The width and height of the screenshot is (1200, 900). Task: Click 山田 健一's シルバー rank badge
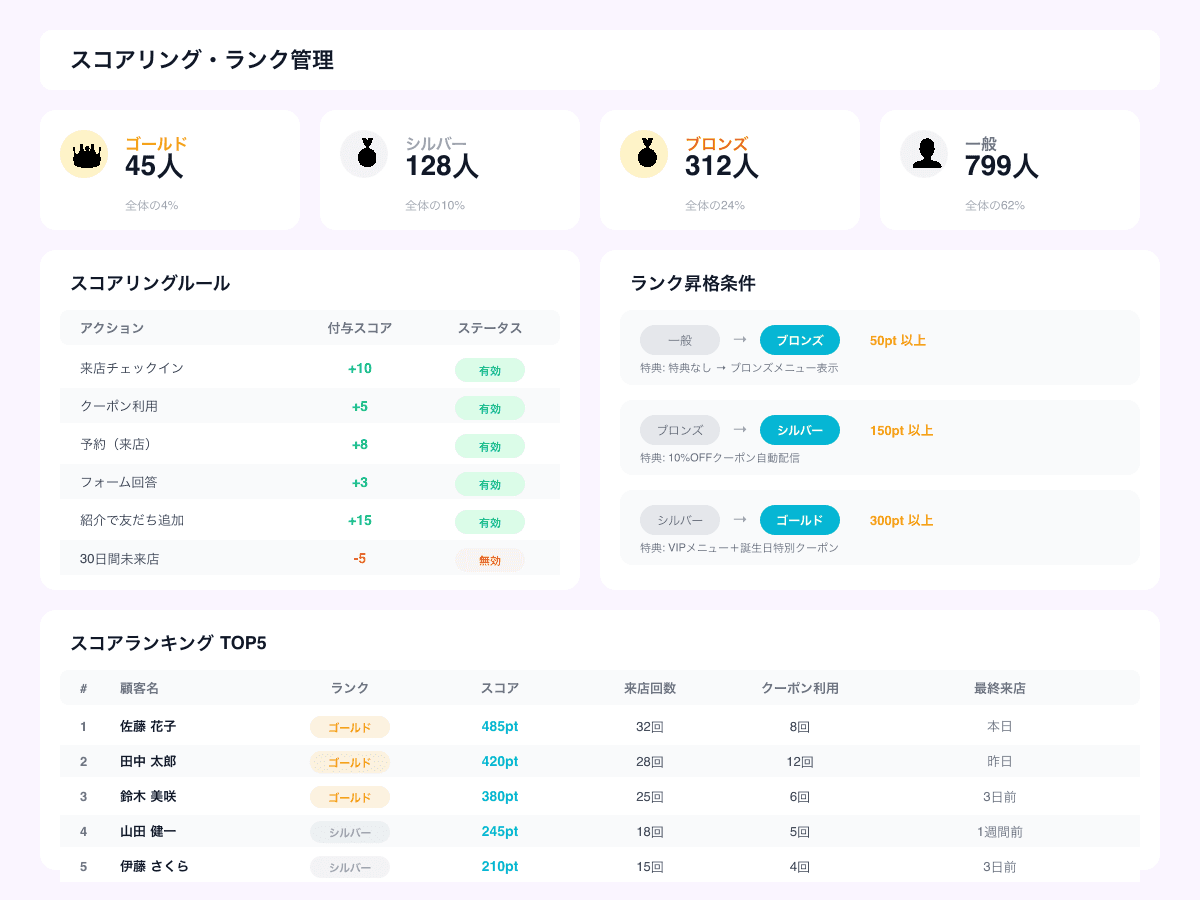pyautogui.click(x=350, y=832)
